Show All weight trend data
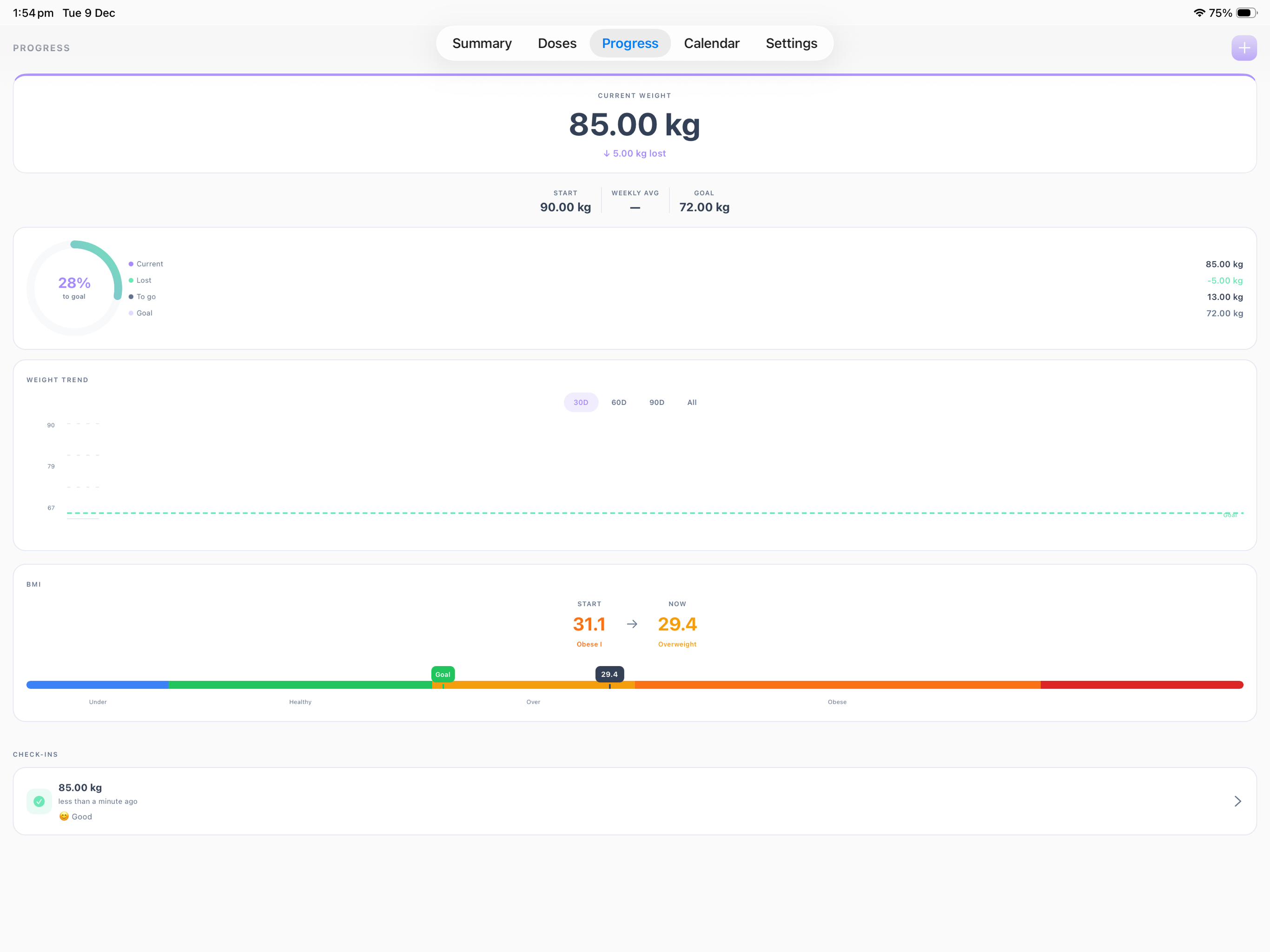Screen dimensions: 1270x952 pyautogui.click(x=692, y=403)
